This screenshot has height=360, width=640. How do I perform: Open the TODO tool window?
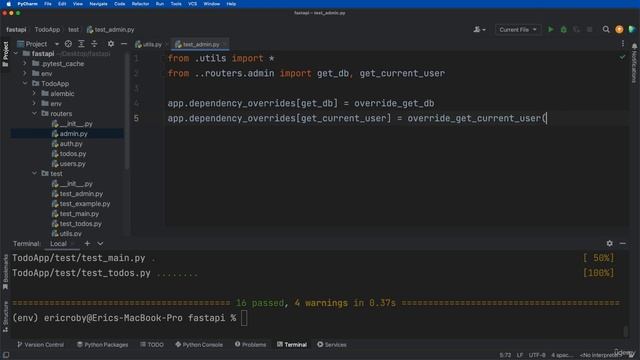[x=152, y=344]
